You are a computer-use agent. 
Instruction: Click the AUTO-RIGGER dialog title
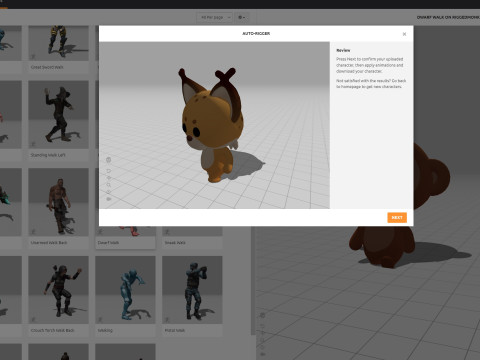coord(256,34)
